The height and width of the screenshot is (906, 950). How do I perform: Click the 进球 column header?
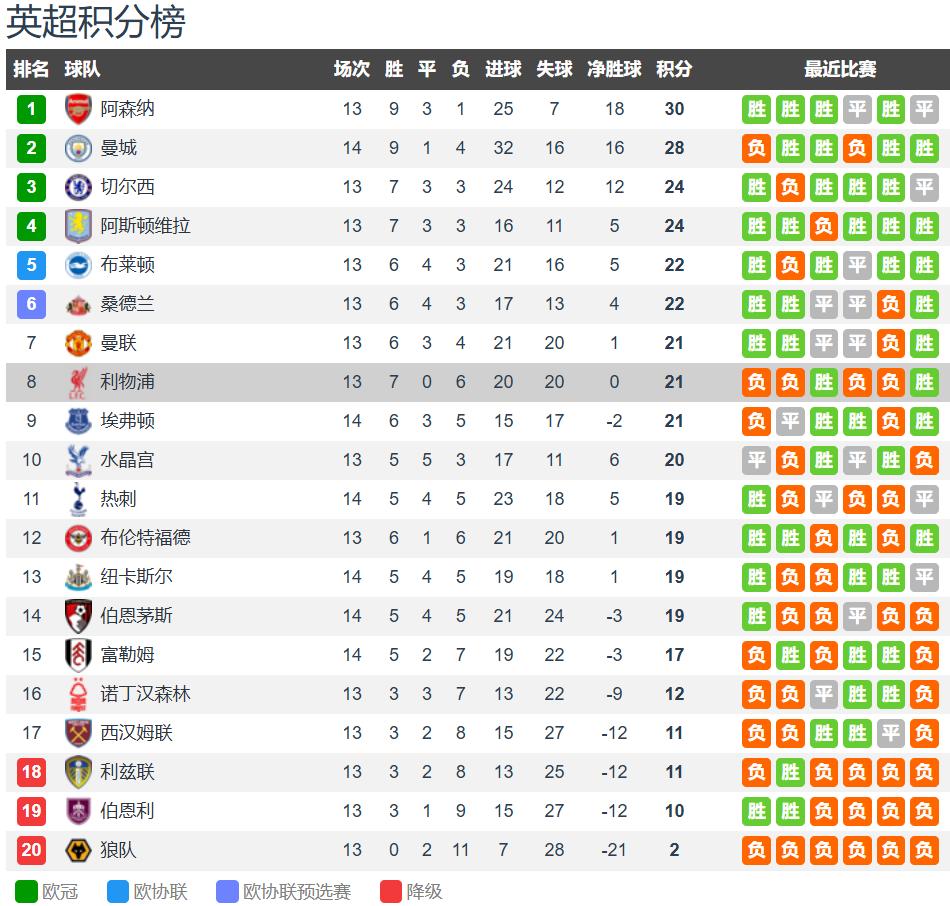pos(503,70)
